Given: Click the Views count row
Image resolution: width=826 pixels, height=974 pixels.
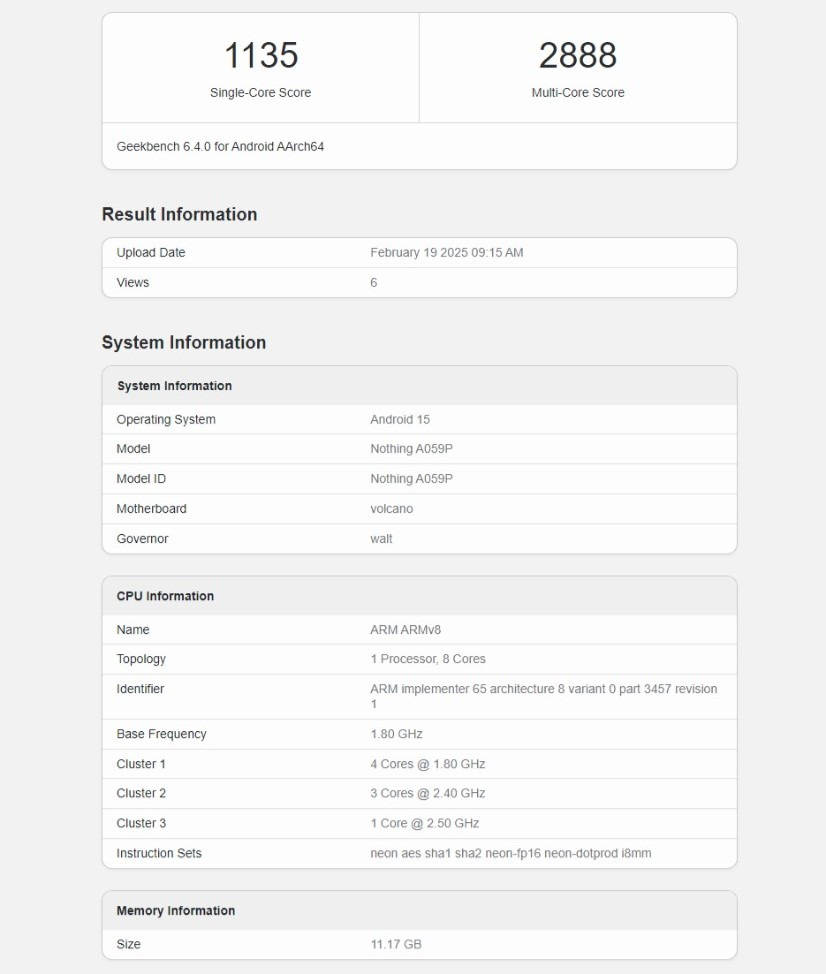Looking at the screenshot, I should 419,283.
